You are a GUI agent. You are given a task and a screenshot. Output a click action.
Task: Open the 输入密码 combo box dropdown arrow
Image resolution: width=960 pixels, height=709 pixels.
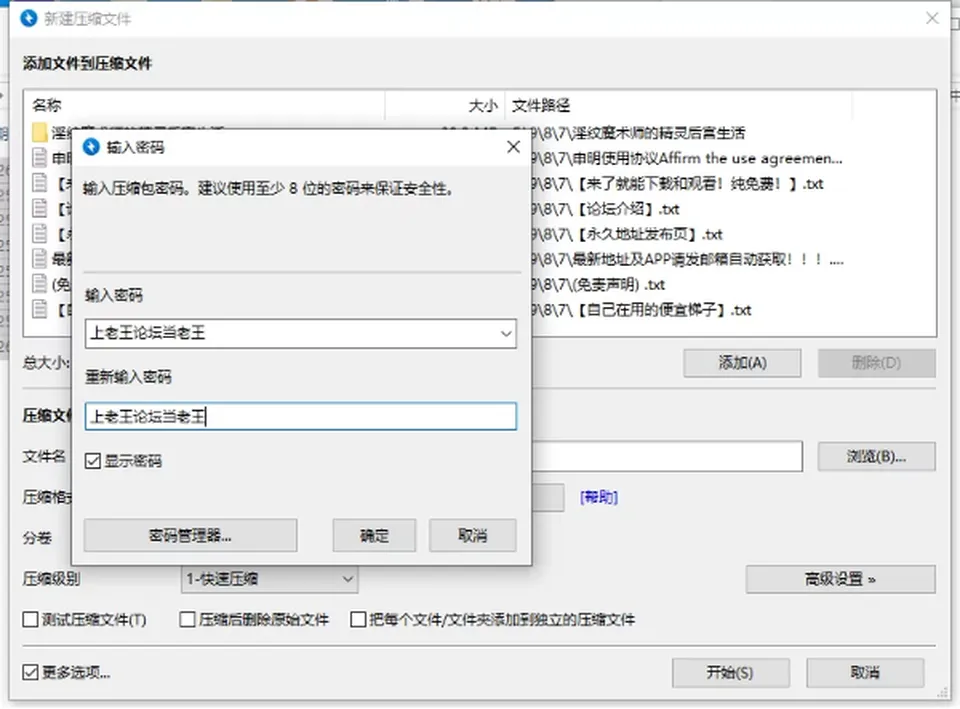[506, 334]
